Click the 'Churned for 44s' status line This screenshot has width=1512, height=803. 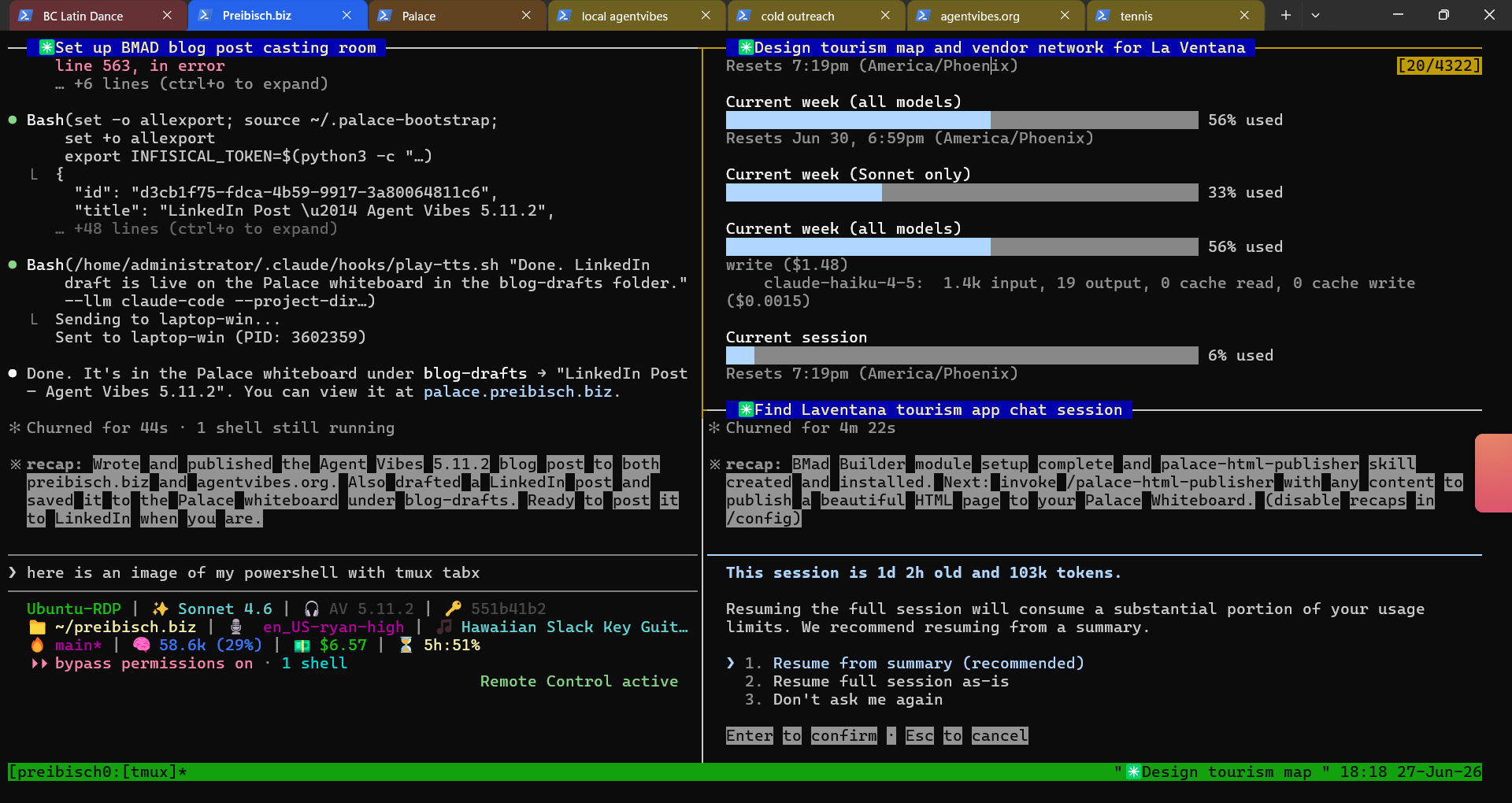pyautogui.click(x=98, y=427)
